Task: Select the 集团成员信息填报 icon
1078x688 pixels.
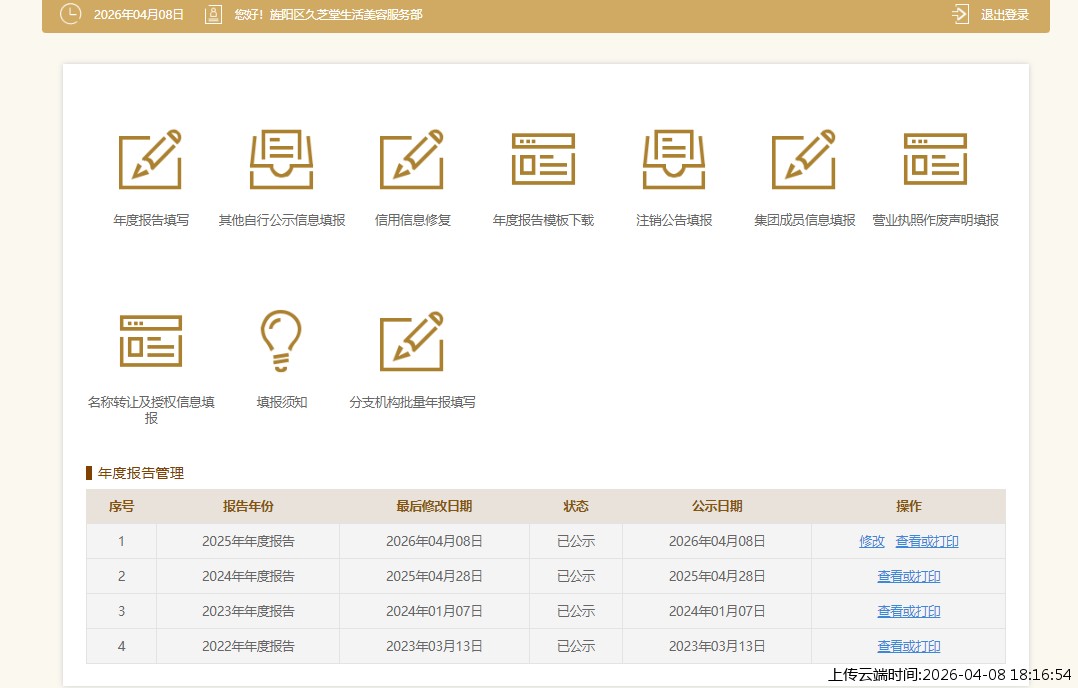Action: 804,159
